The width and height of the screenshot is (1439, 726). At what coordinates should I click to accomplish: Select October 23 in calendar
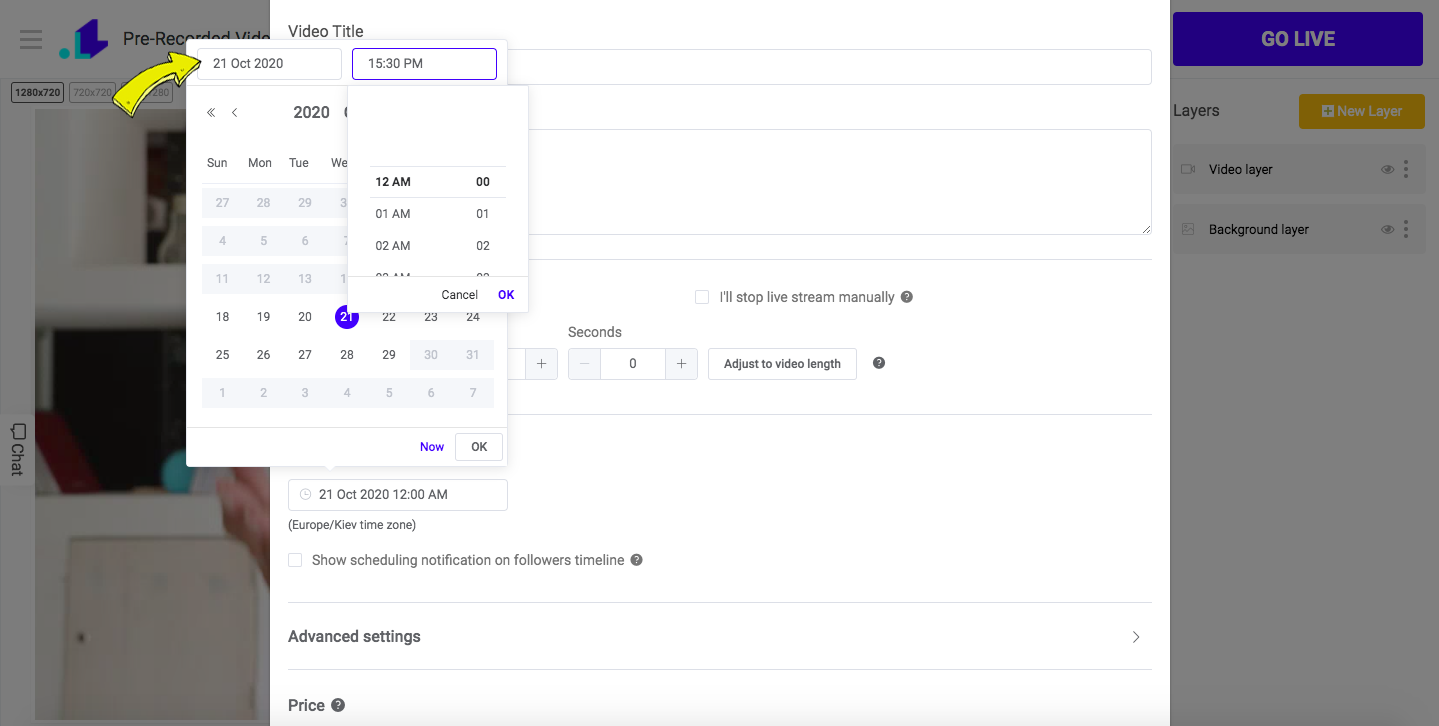click(431, 317)
